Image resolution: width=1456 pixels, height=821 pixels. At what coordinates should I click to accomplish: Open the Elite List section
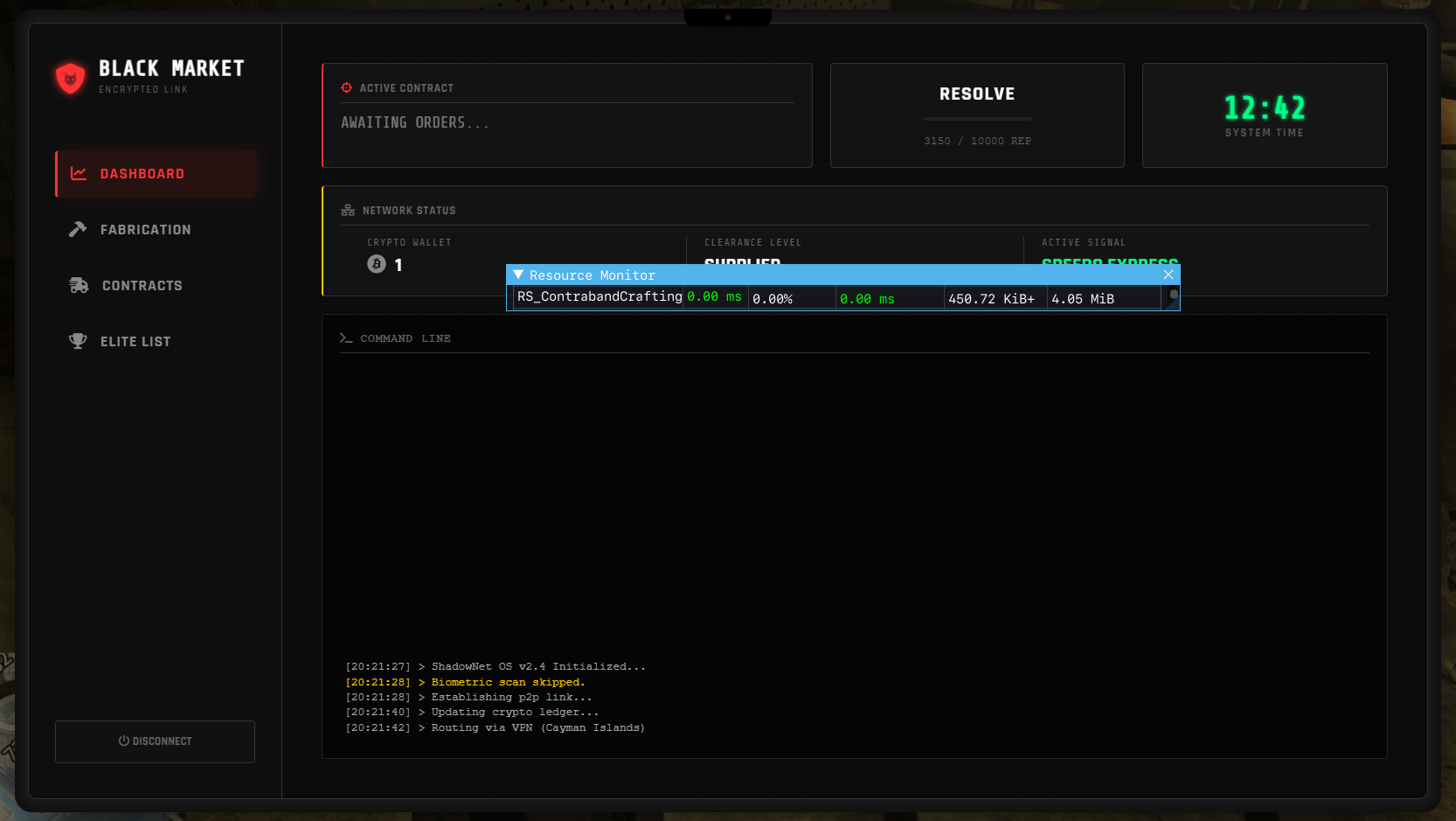click(x=156, y=342)
